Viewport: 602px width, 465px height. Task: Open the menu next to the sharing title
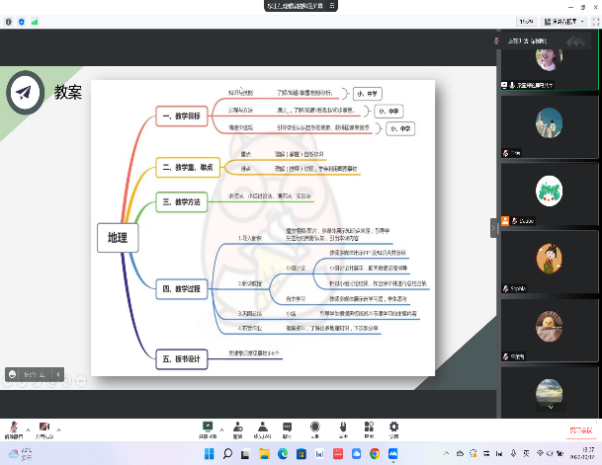pos(331,6)
